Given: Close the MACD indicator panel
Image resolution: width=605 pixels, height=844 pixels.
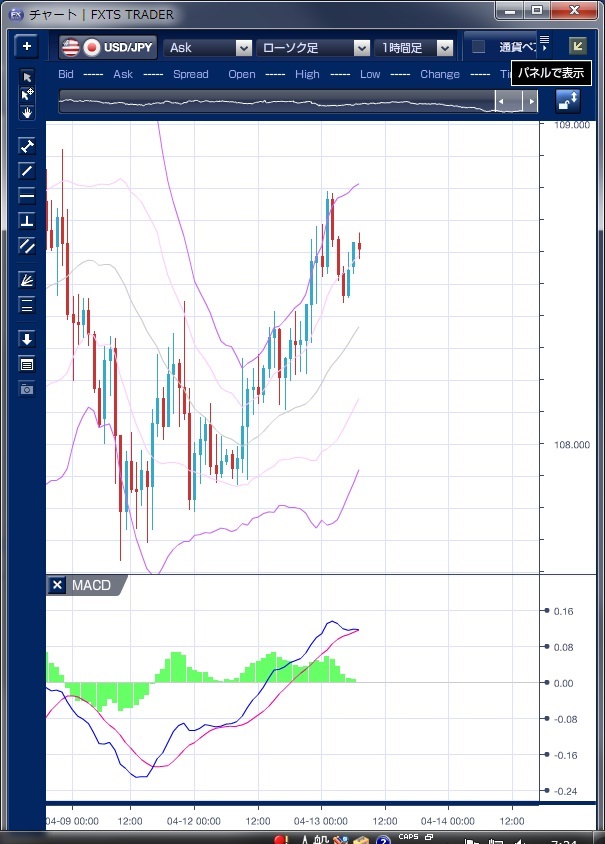Looking at the screenshot, I should [x=57, y=585].
